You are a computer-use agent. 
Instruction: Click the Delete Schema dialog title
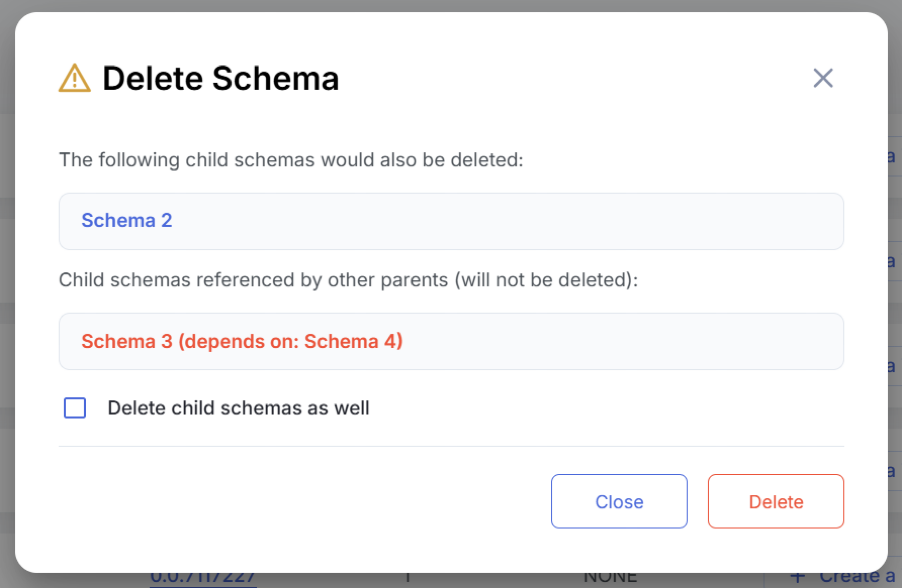(x=220, y=78)
